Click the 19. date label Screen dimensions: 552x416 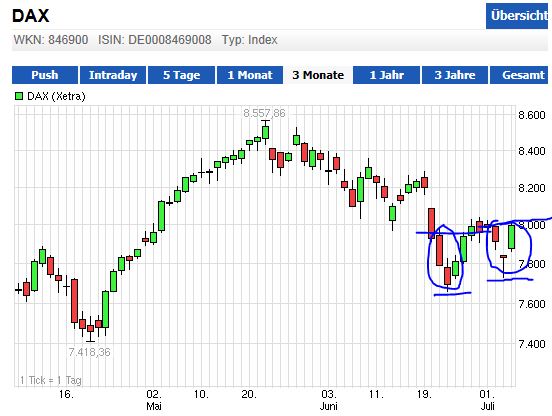(424, 394)
